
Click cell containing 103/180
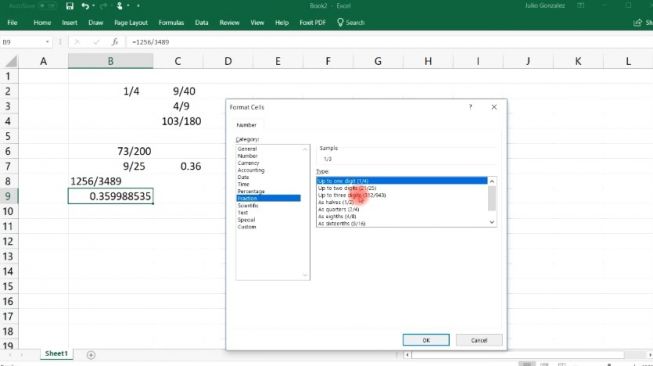(x=178, y=121)
